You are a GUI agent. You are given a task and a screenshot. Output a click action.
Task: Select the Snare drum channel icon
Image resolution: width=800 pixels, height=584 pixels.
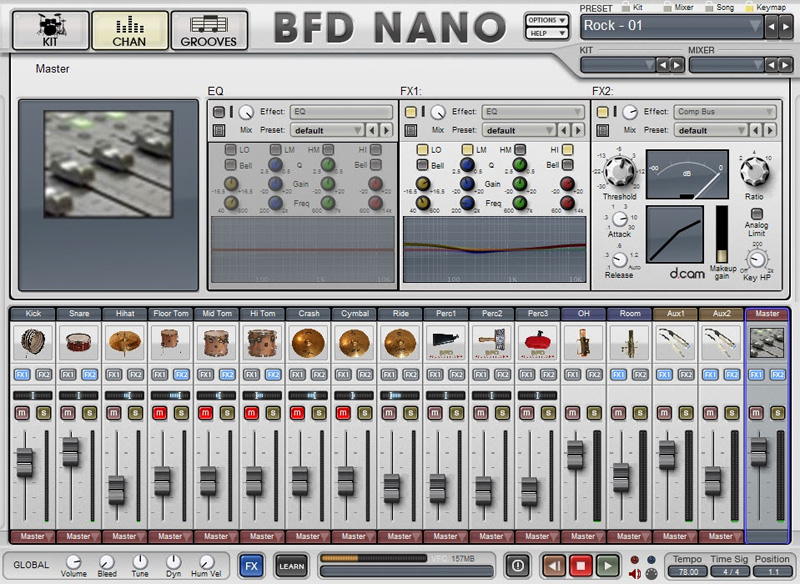79,342
